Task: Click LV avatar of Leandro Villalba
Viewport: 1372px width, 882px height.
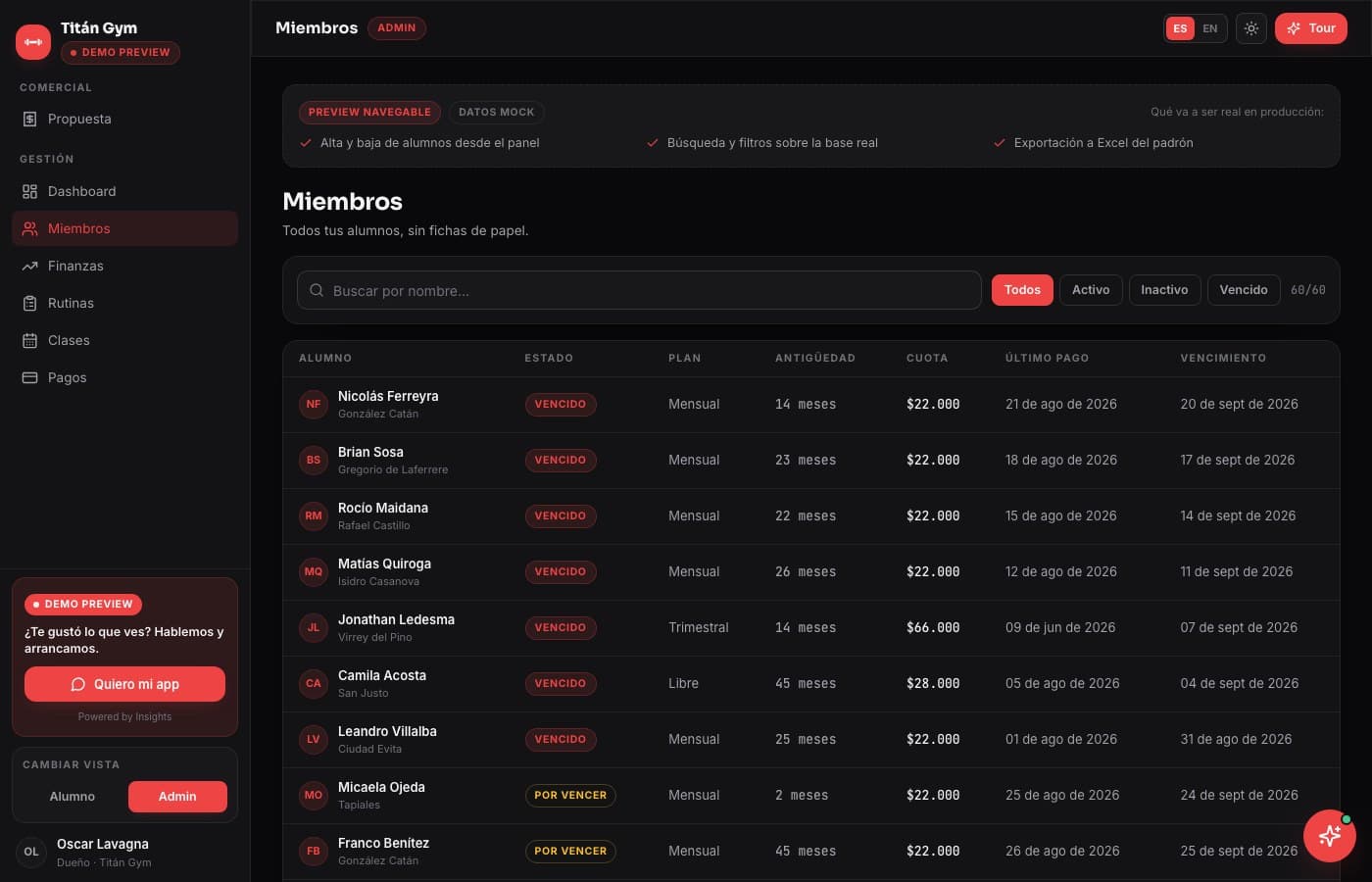Action: tap(314, 739)
